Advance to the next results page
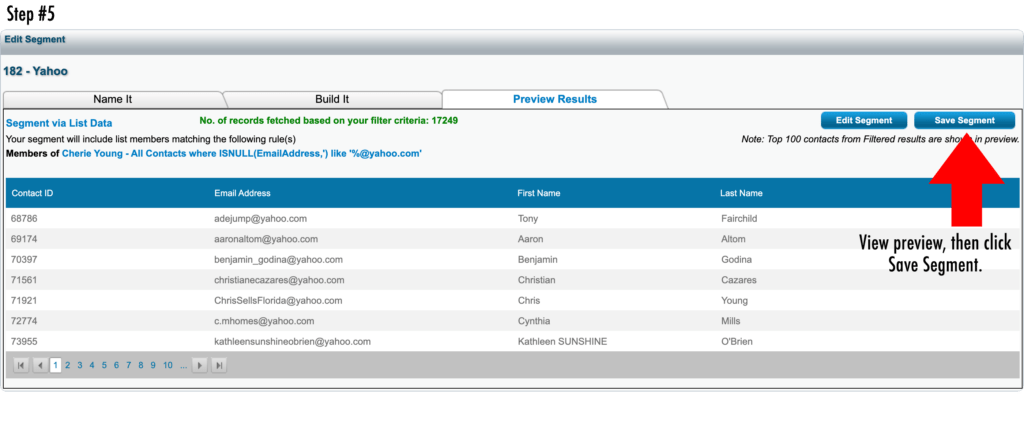Viewport: 1024px width, 430px height. click(x=200, y=366)
